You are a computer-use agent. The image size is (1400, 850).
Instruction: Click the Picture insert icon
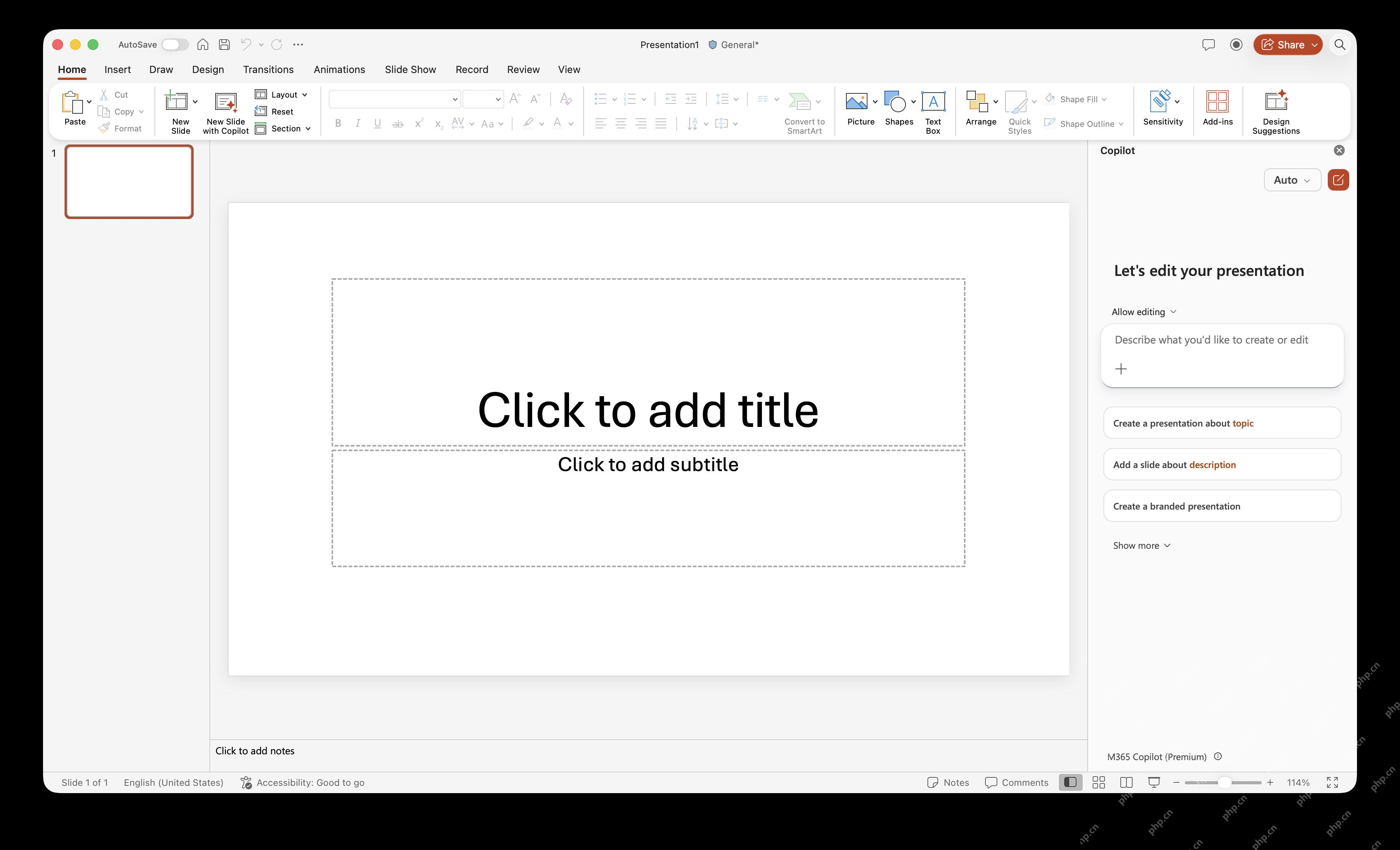pos(856,102)
